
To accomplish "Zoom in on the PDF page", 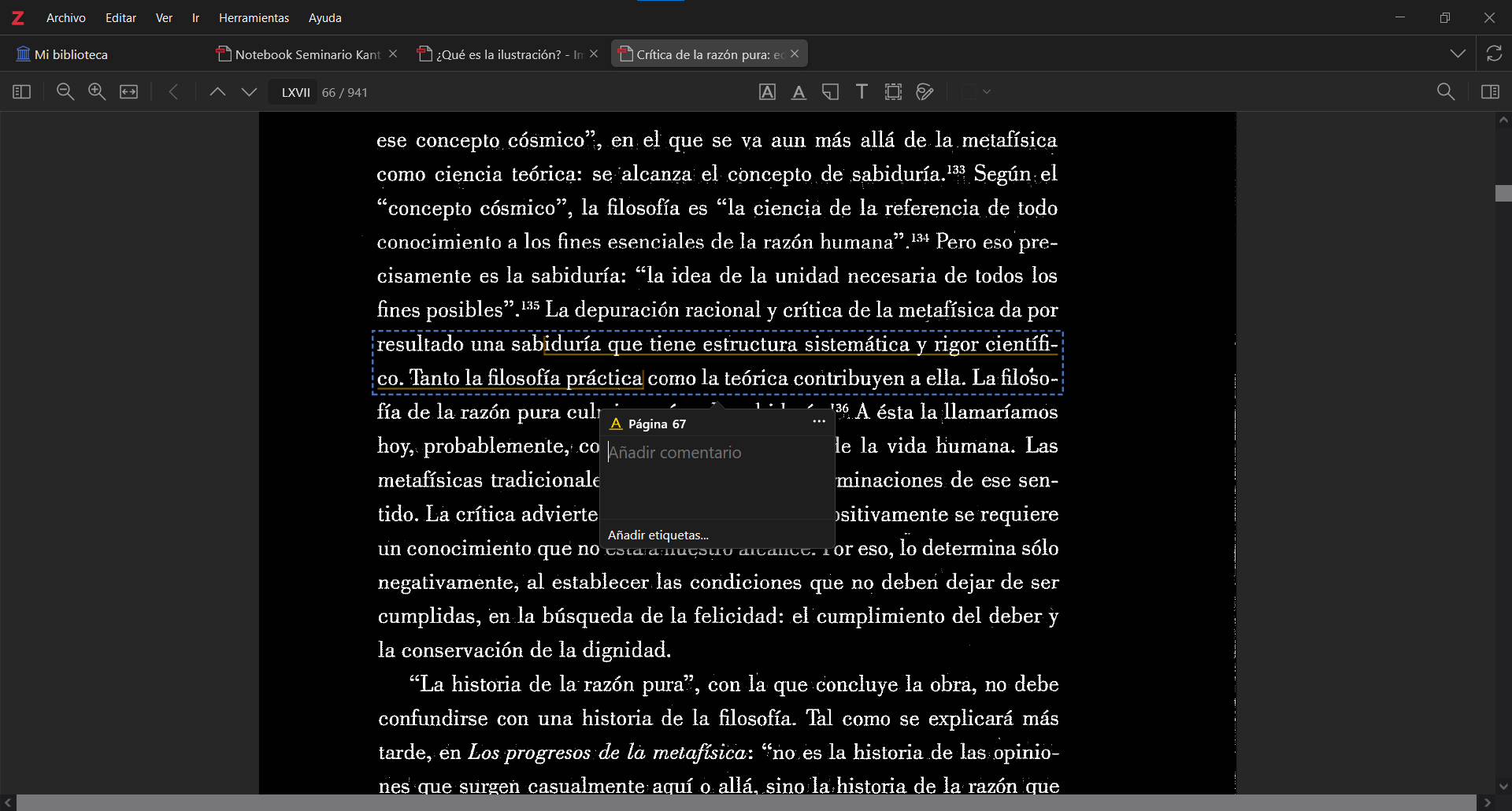I will pos(97,92).
